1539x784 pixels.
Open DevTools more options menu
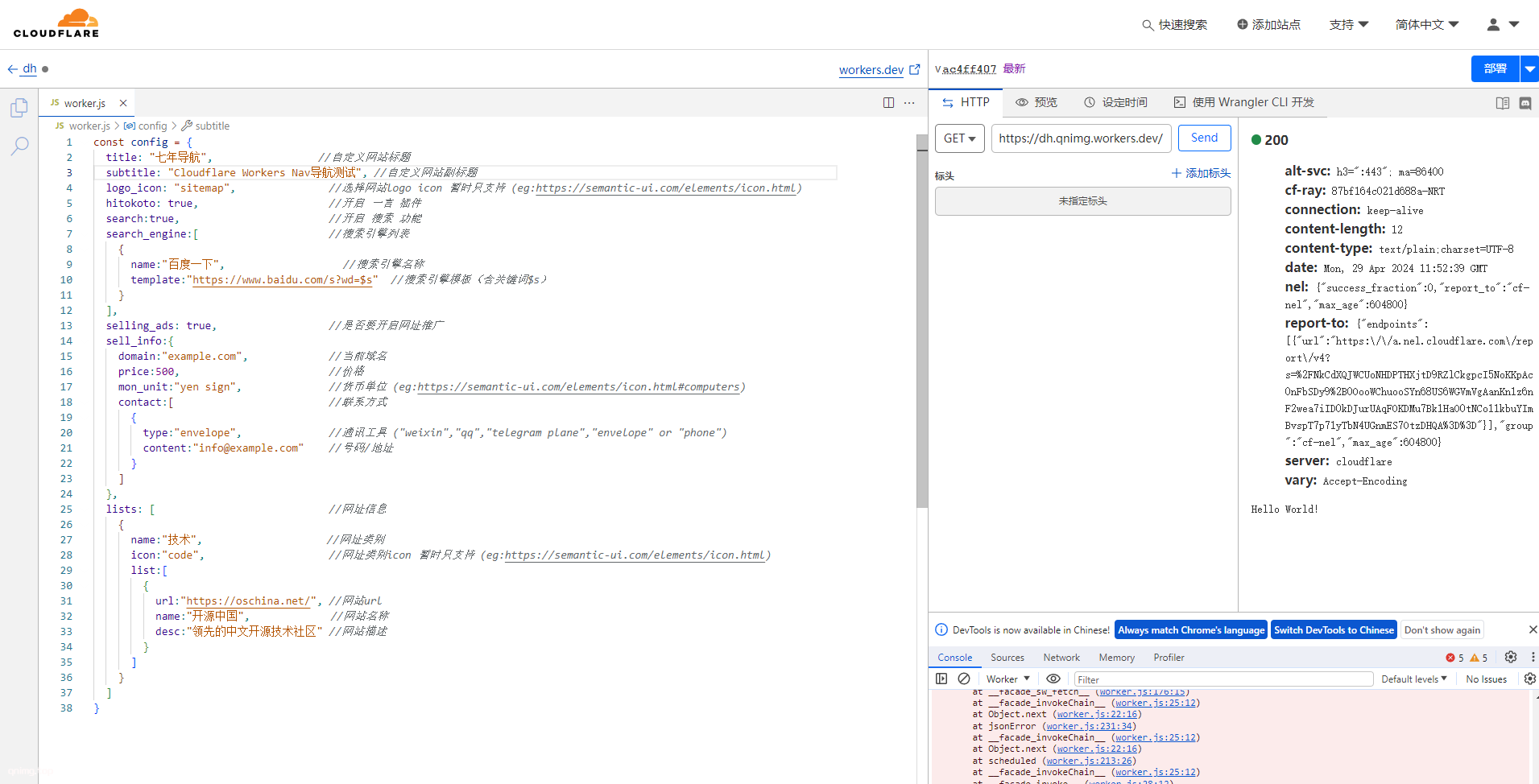(1533, 657)
